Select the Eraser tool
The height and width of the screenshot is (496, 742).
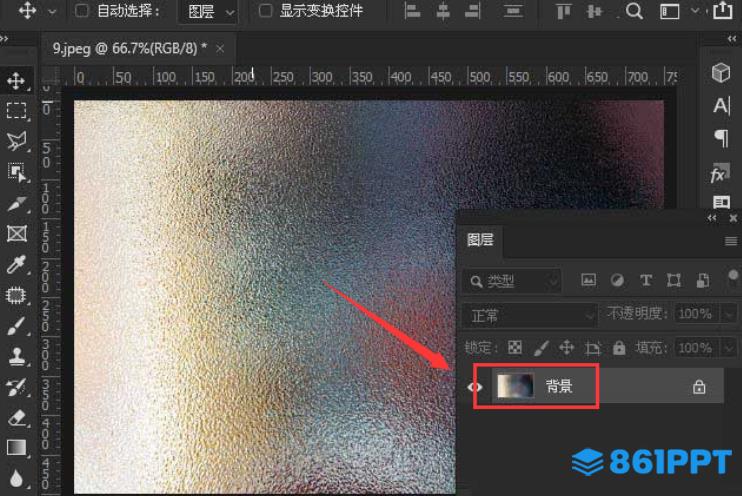tap(17, 418)
